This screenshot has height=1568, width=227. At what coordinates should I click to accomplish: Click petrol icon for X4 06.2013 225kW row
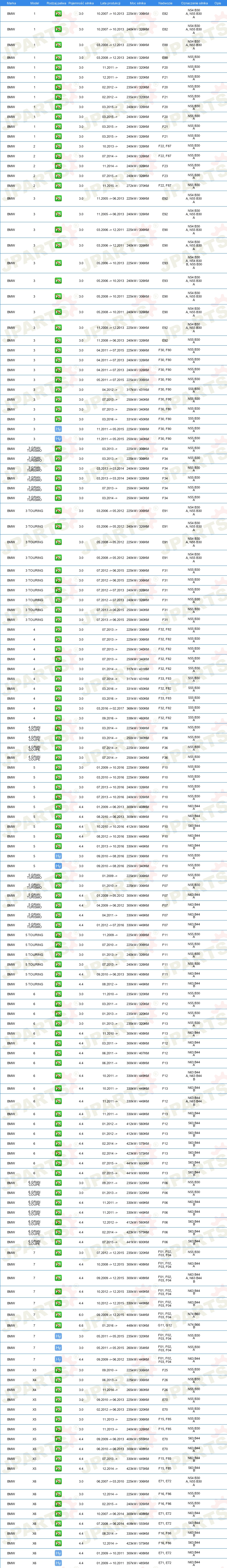[x=58, y=1380]
